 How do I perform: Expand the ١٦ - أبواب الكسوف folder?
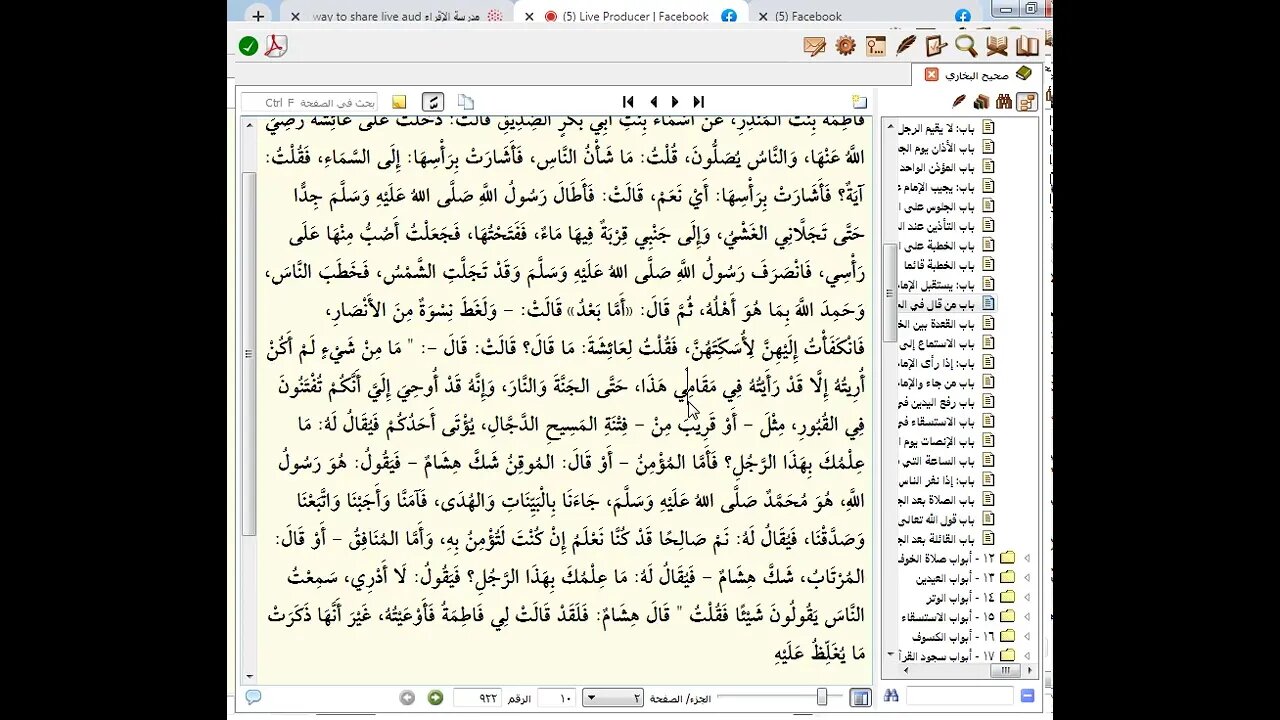[x=1026, y=636]
